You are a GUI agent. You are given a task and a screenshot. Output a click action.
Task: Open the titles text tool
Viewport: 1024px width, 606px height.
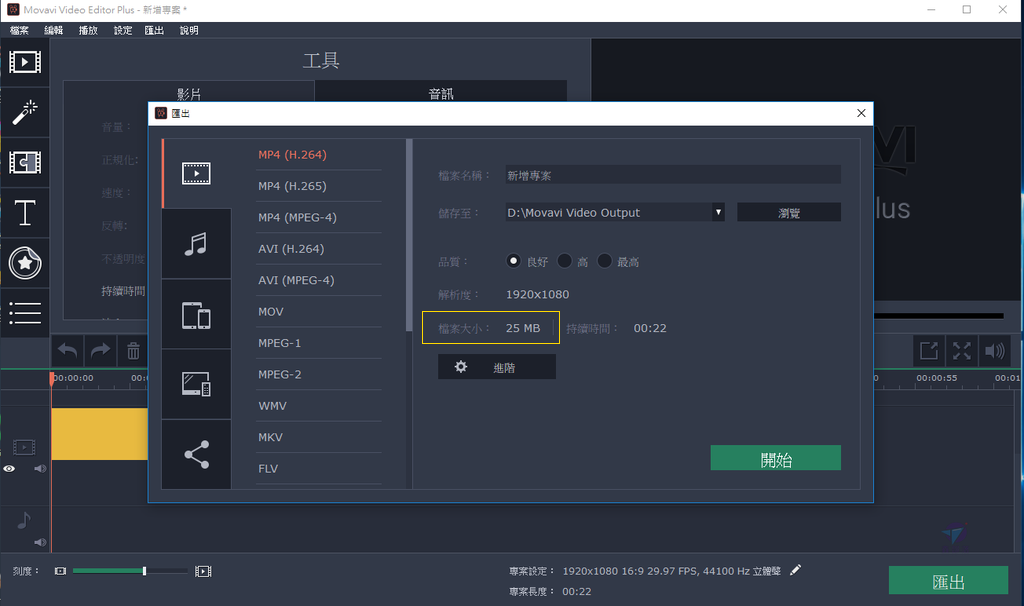pyautogui.click(x=25, y=213)
